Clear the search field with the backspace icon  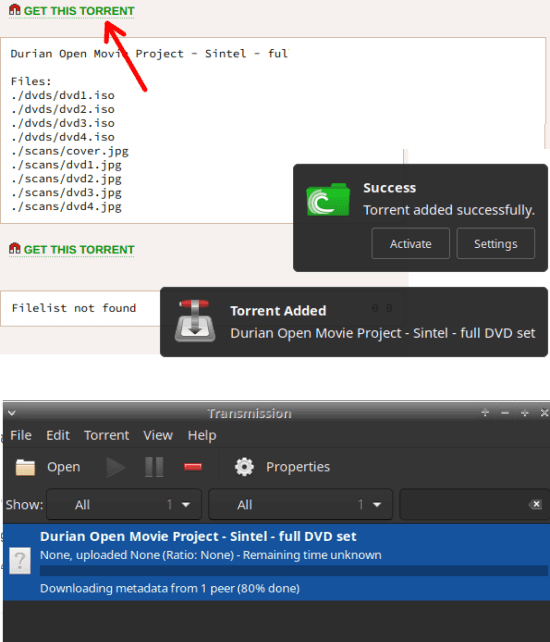[535, 504]
